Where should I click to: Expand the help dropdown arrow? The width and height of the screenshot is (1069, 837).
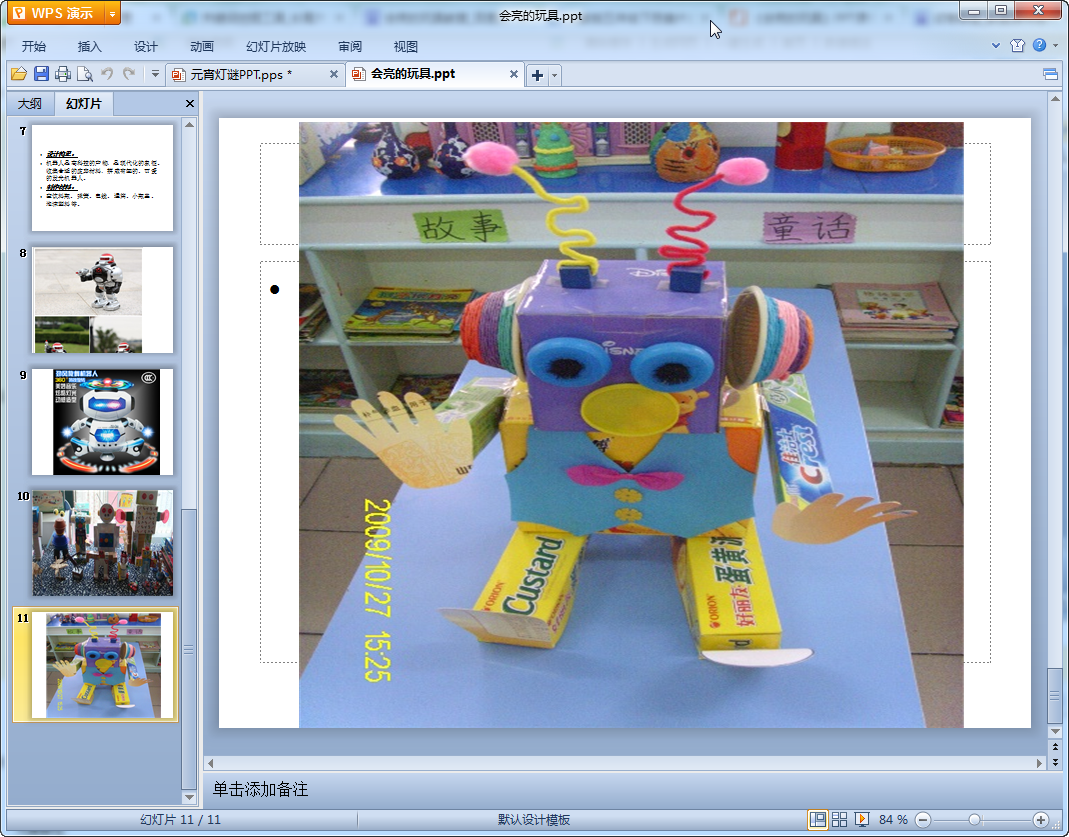[x=1056, y=46]
